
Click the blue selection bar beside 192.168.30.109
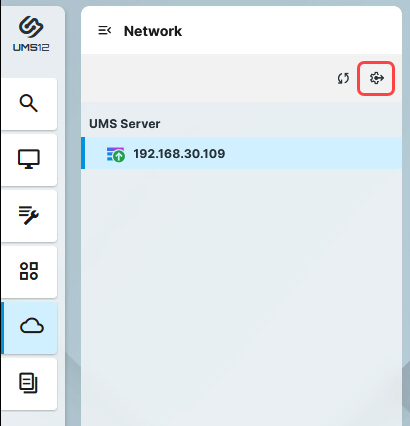[x=83, y=153]
